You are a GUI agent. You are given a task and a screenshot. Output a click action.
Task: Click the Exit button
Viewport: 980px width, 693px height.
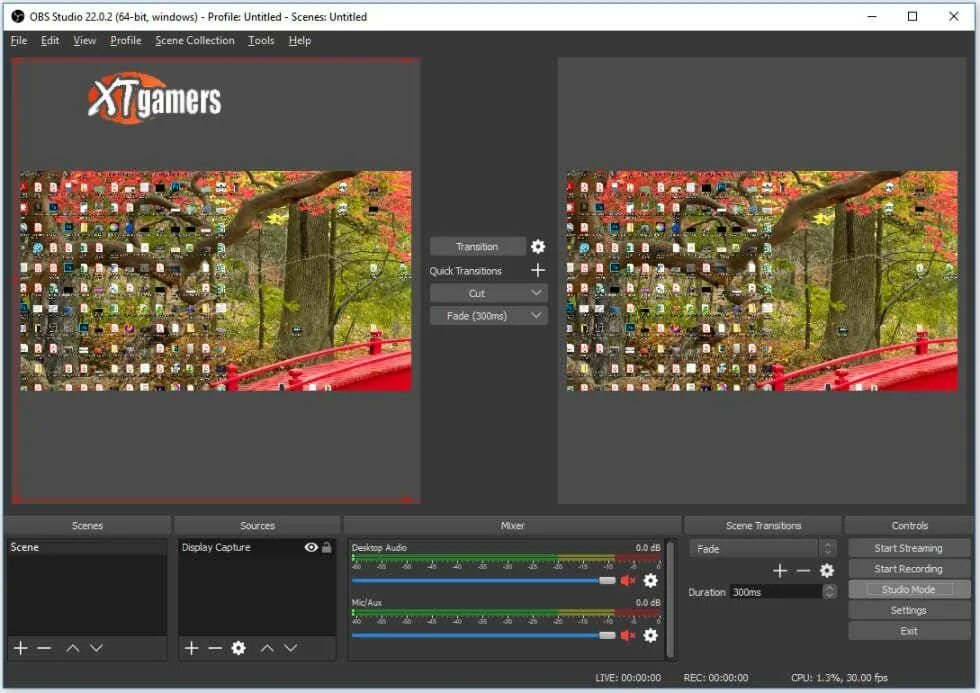click(x=909, y=631)
